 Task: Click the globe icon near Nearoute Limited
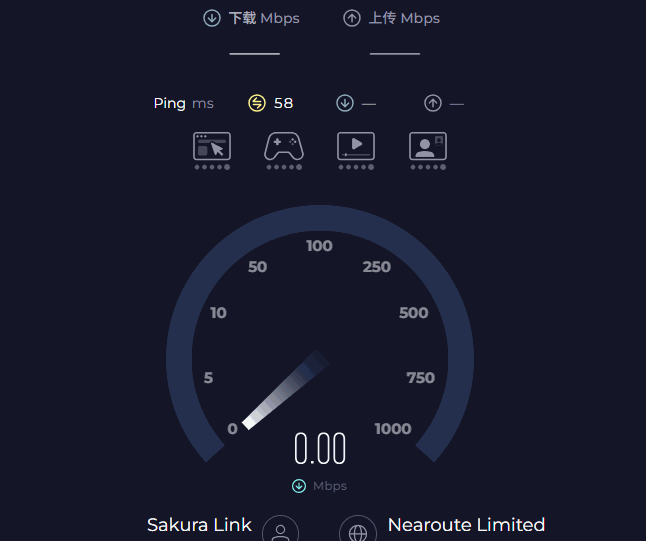[x=358, y=531]
